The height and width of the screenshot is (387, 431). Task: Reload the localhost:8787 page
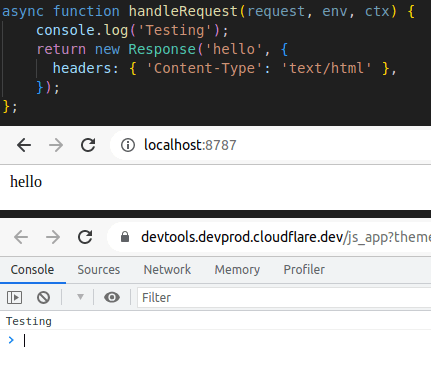pyautogui.click(x=88, y=145)
